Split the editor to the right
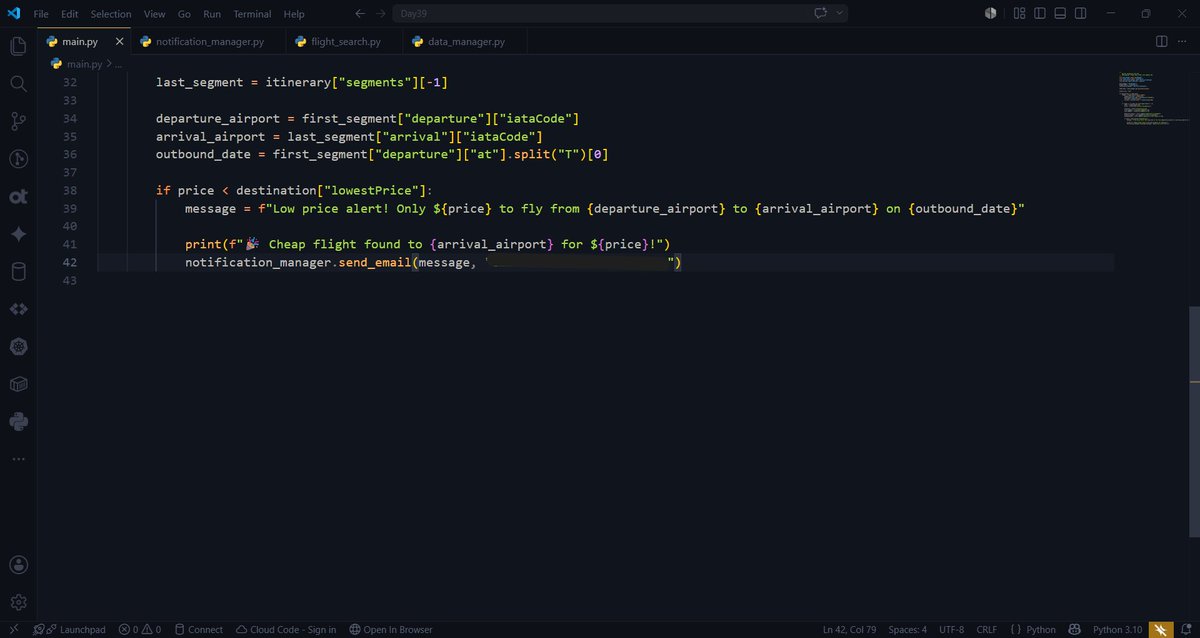This screenshot has width=1200, height=638. point(1161,42)
